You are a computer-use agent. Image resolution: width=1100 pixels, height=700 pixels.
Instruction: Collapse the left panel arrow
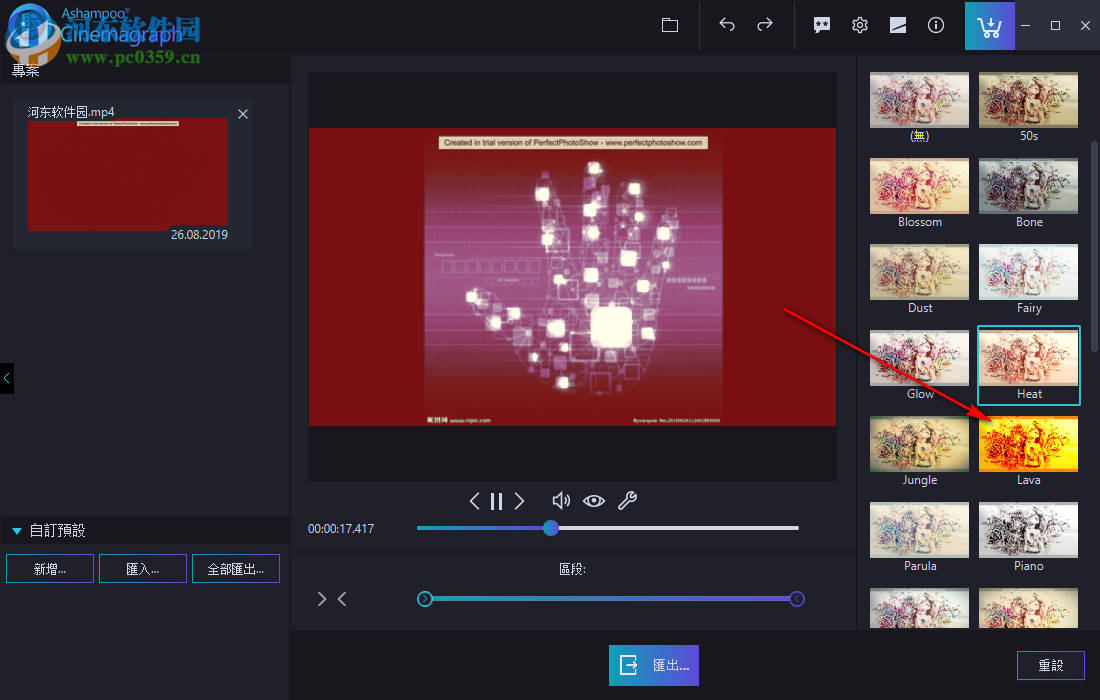click(x=7, y=378)
